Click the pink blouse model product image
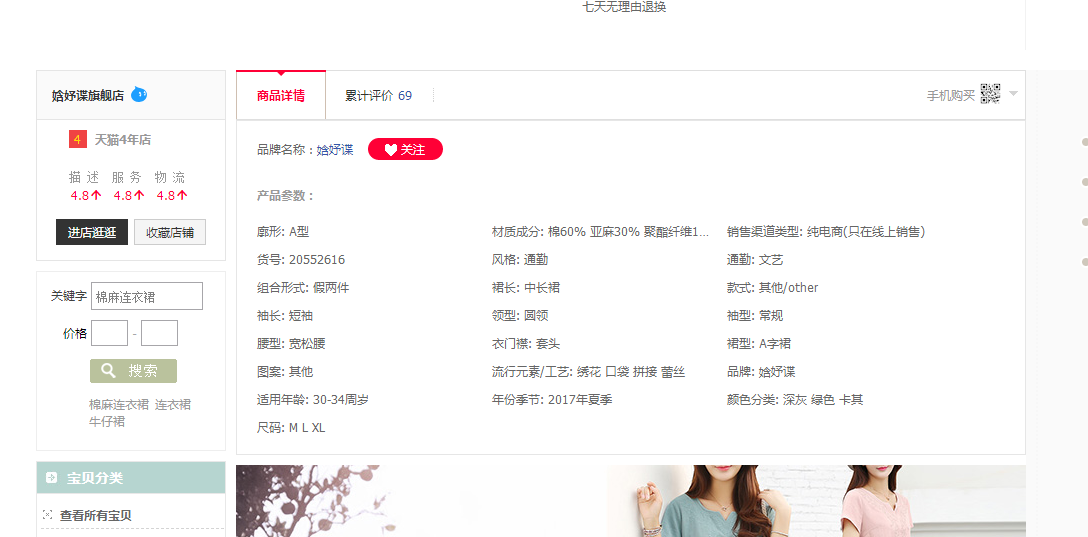1088x537 pixels. click(880, 502)
